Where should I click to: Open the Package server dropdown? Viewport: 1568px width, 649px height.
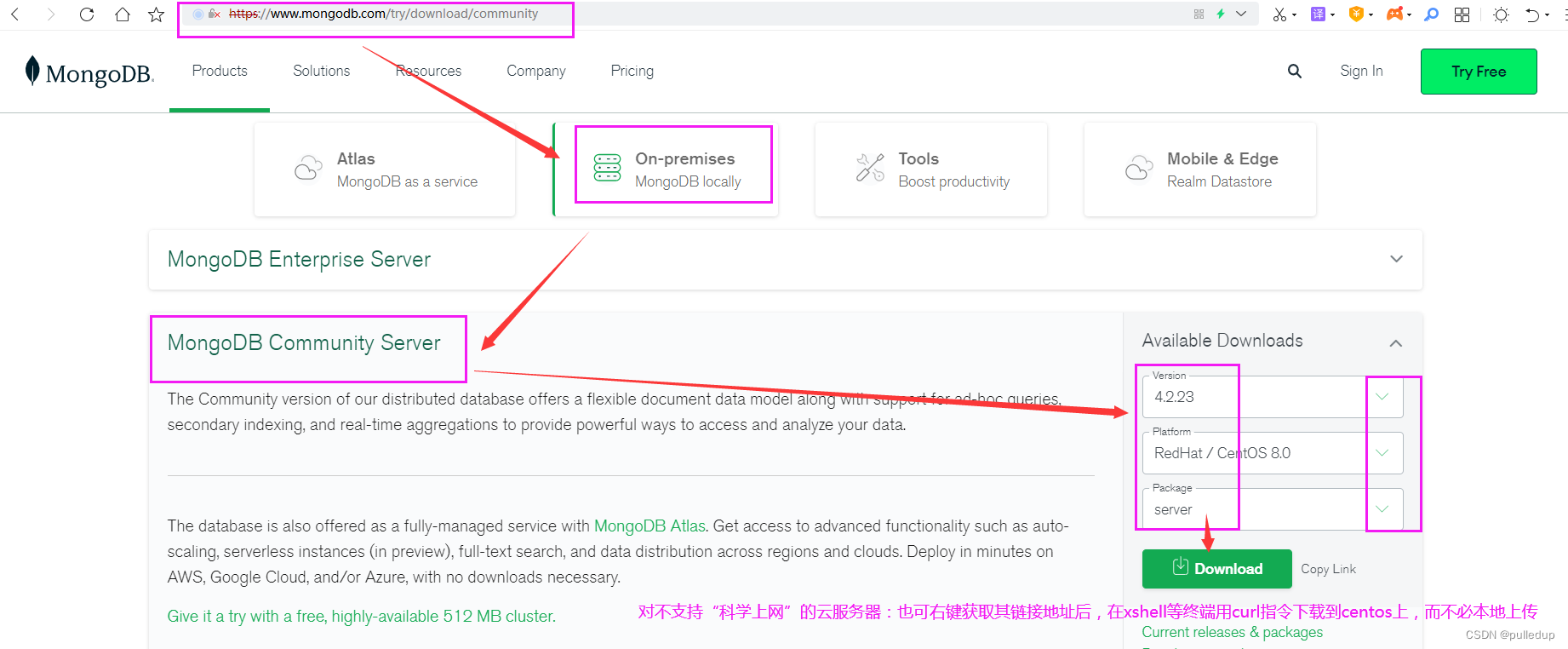point(1273,509)
